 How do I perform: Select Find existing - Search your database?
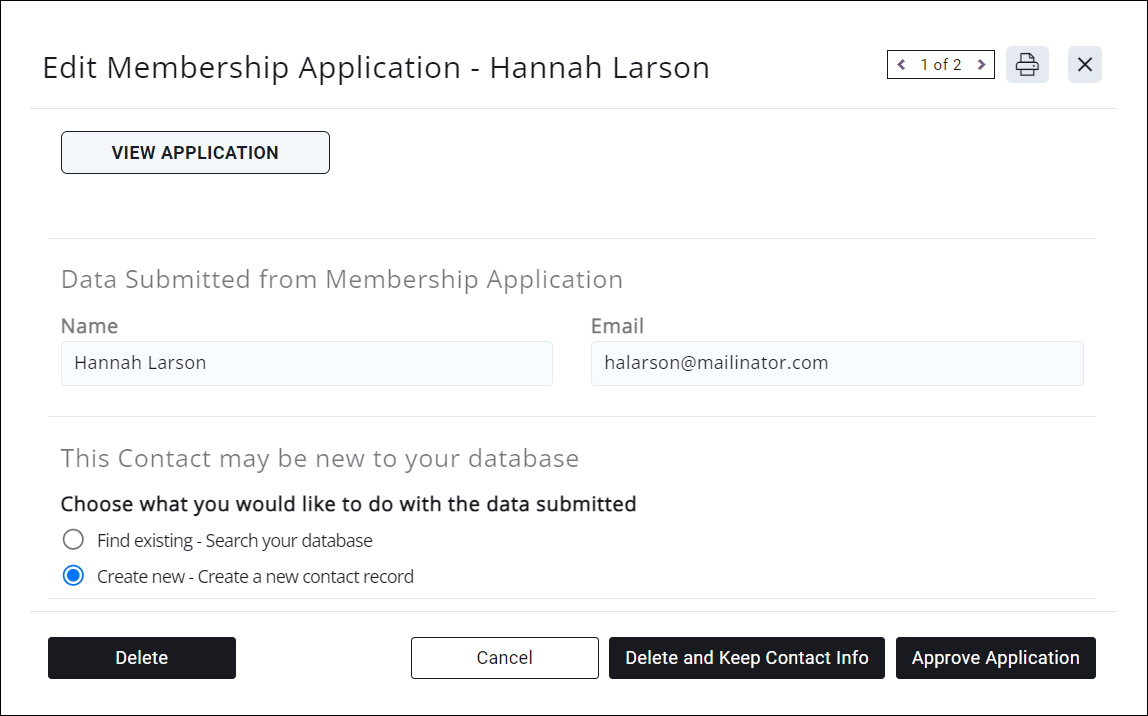pos(72,540)
